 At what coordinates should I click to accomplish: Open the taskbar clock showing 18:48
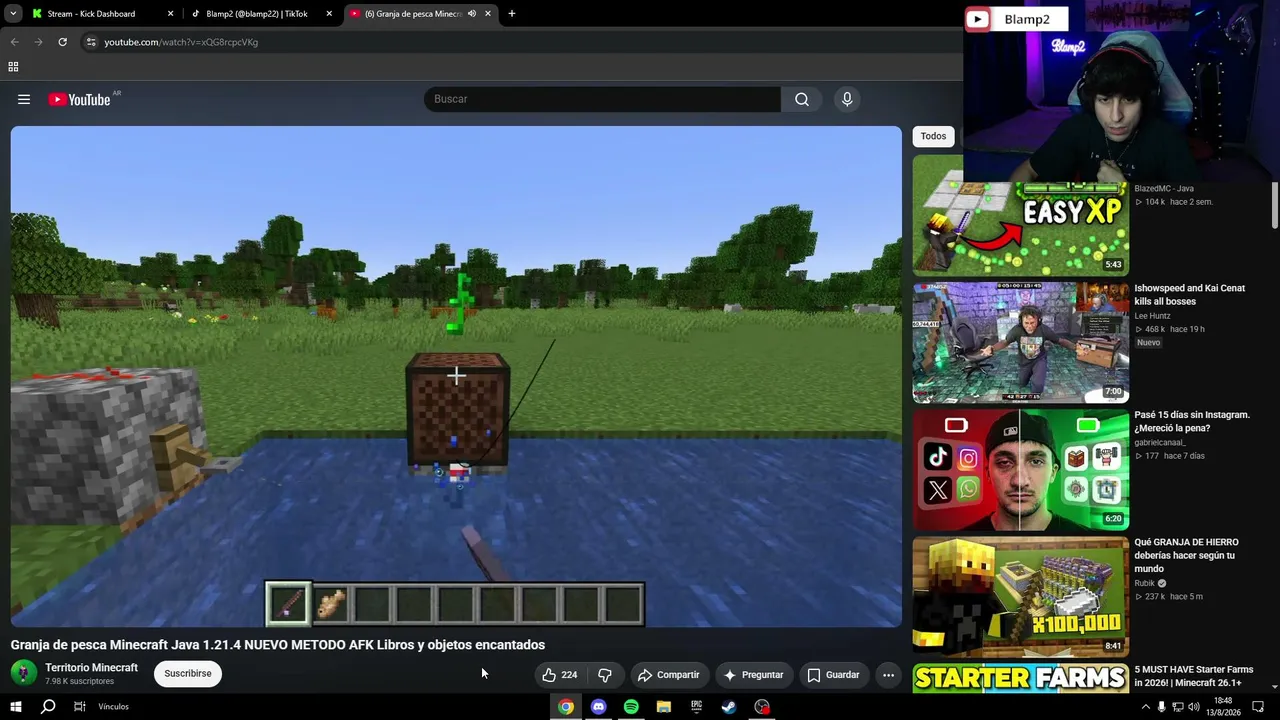coord(1223,707)
